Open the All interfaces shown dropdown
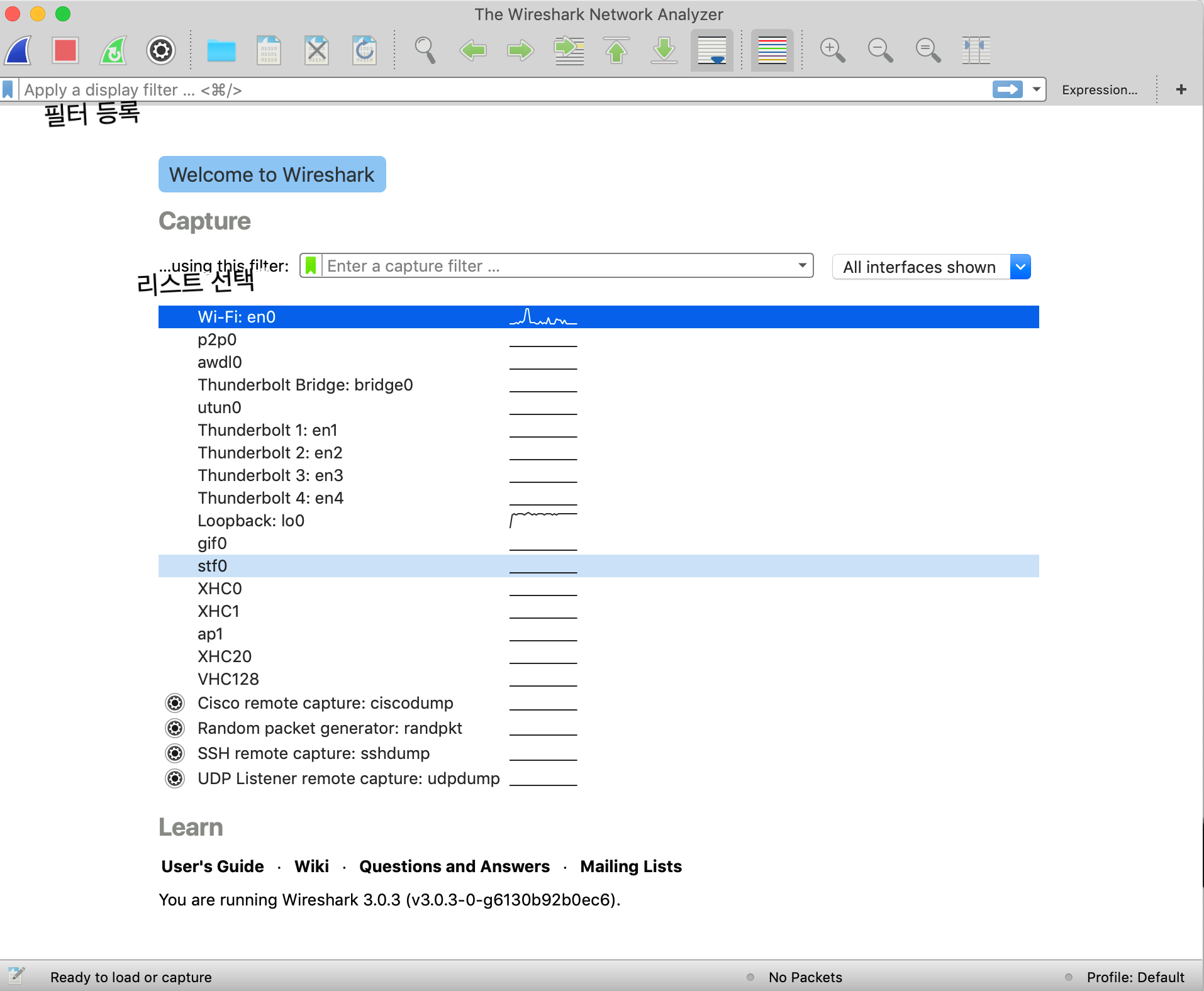The width and height of the screenshot is (1204, 991). [x=931, y=267]
